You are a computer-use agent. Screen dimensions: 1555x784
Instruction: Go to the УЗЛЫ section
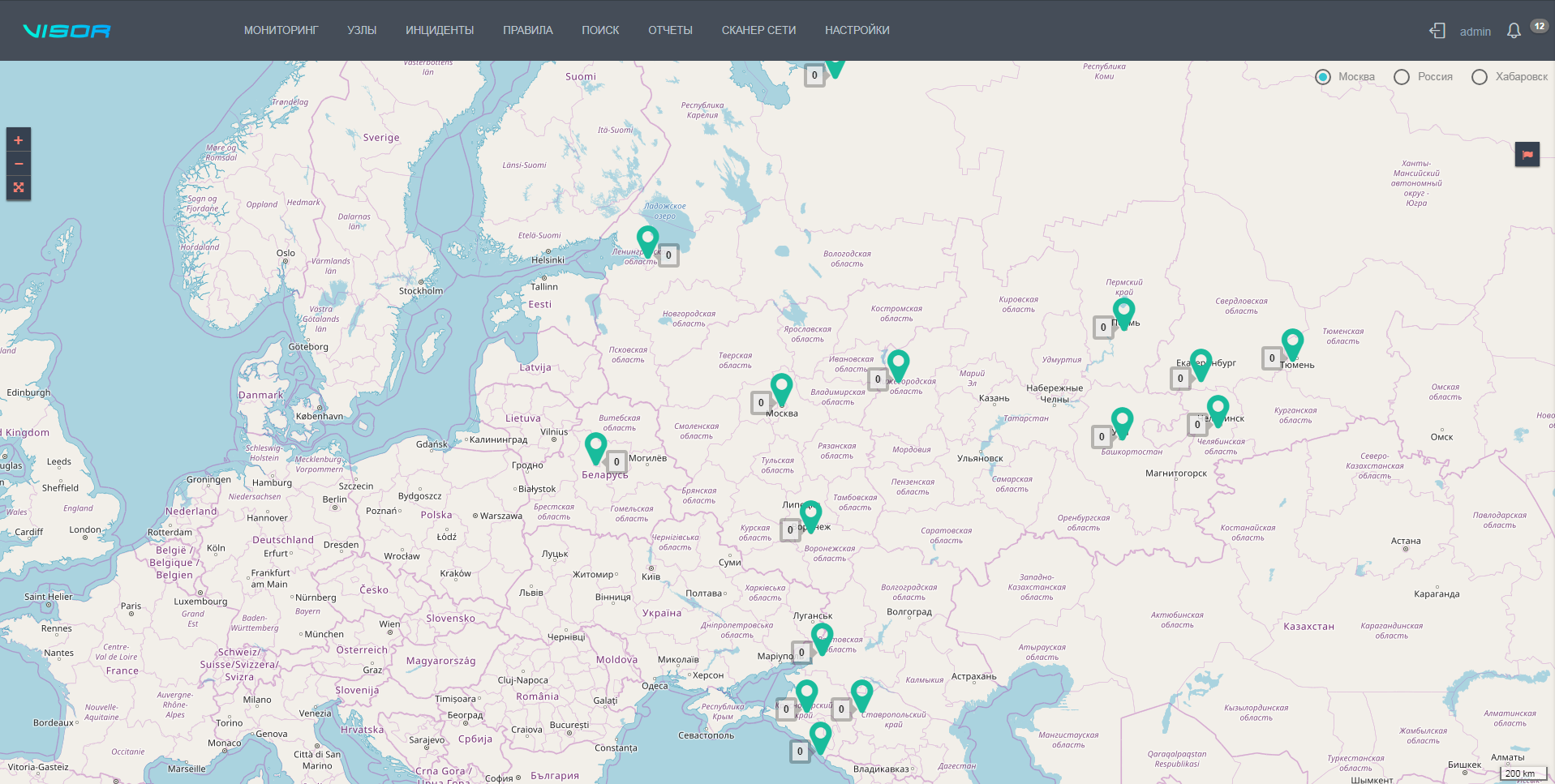[x=362, y=30]
